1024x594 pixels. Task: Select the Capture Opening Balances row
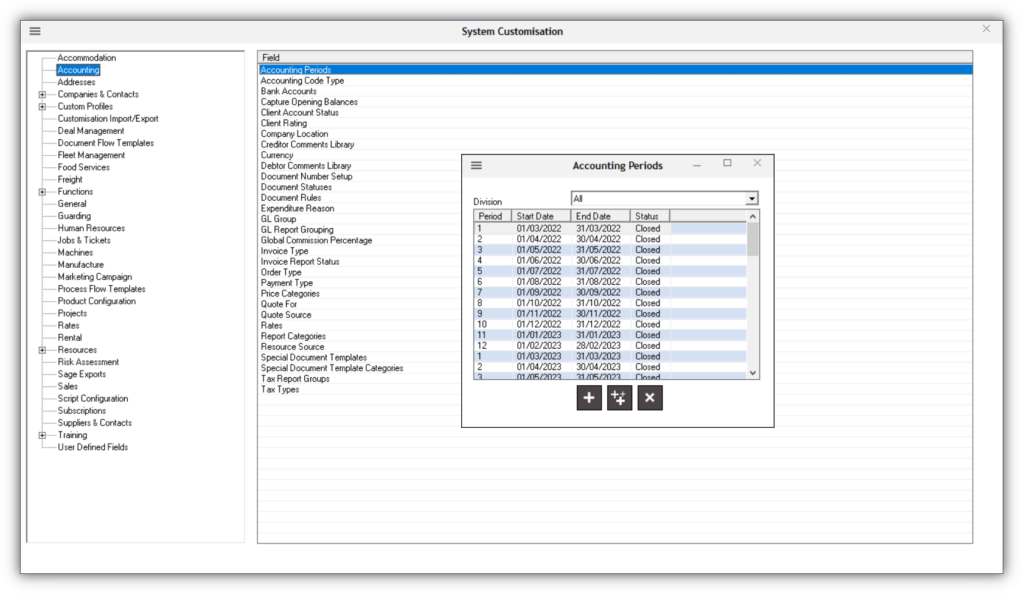click(615, 102)
